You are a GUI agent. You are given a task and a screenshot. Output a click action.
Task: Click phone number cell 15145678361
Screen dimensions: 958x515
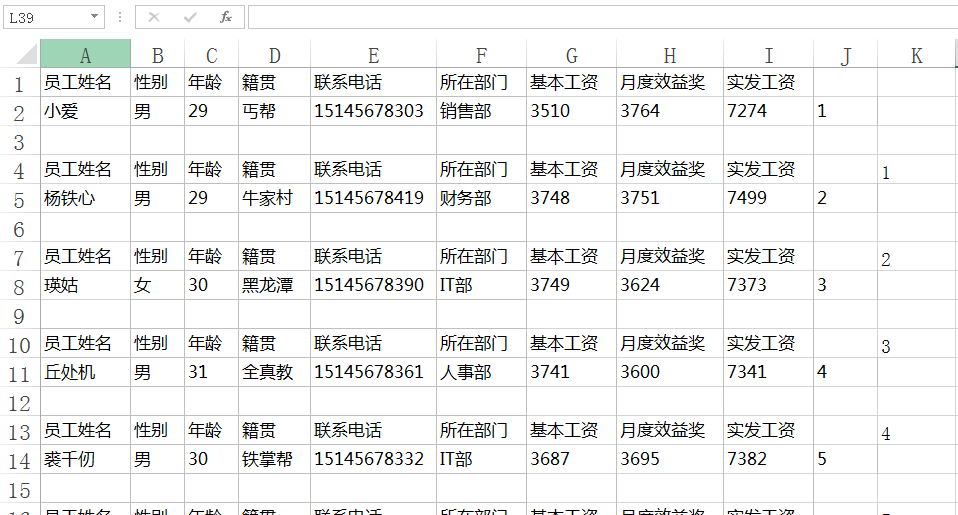click(373, 373)
